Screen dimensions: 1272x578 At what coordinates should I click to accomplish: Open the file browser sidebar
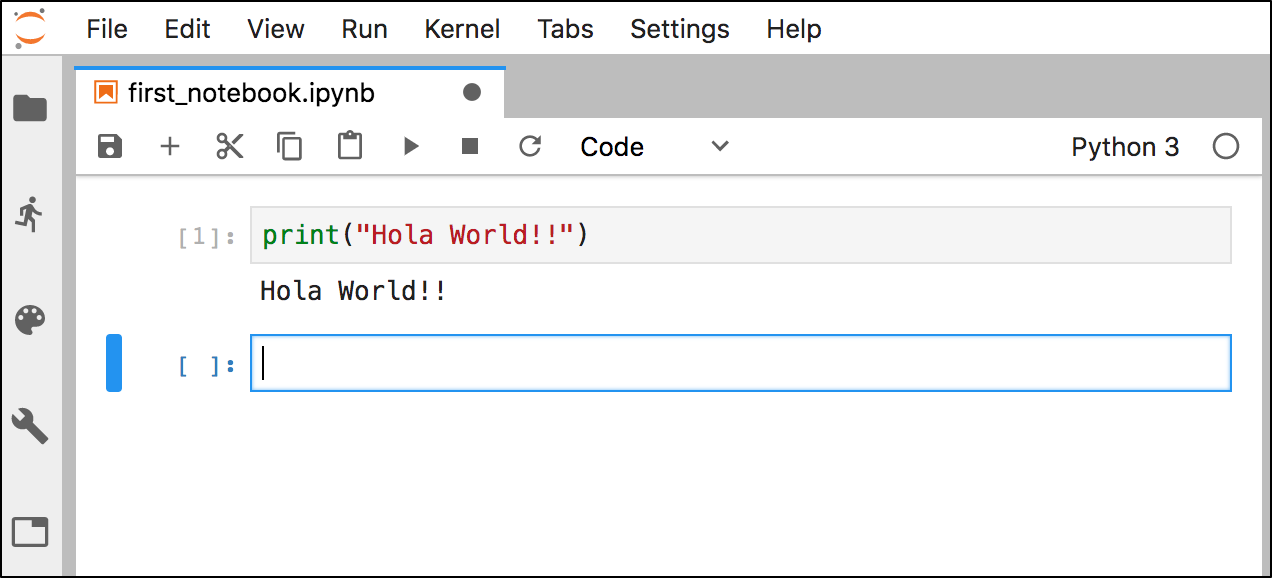coord(30,110)
